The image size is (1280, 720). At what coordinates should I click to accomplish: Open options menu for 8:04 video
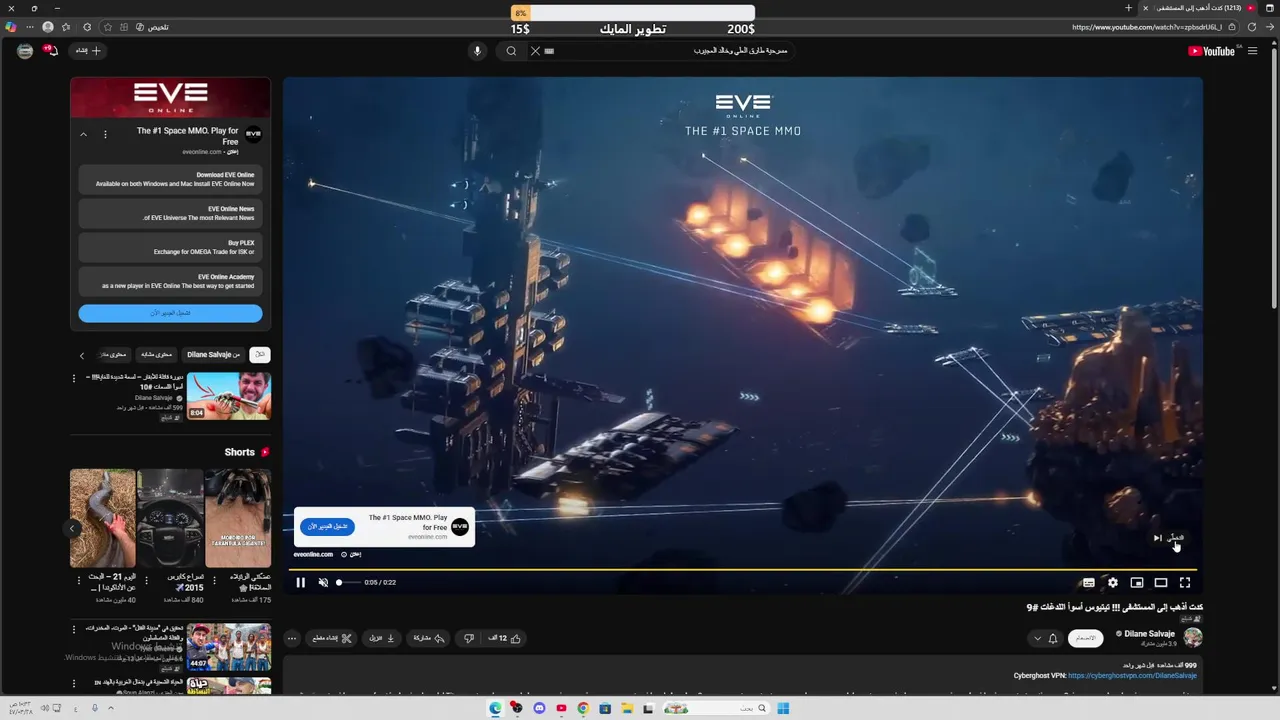73,378
